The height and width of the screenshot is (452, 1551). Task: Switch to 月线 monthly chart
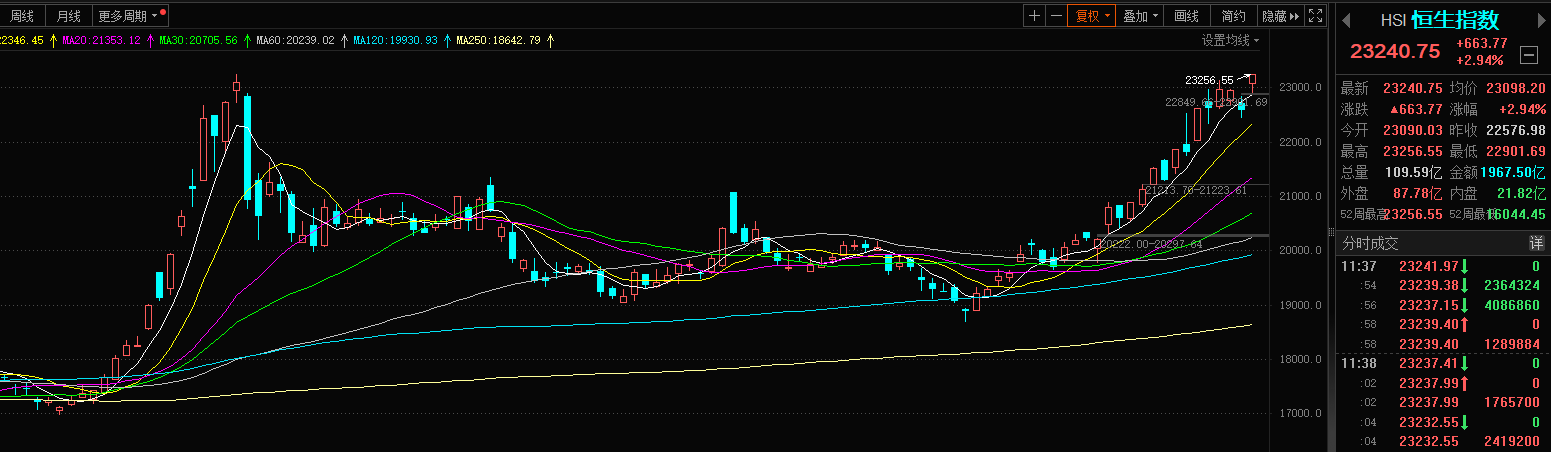coord(69,16)
